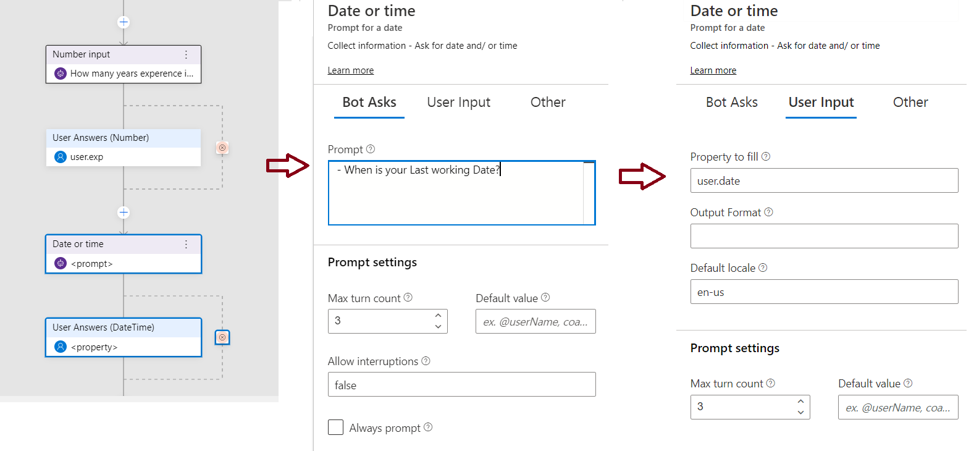Click the help icon next to the Prompt label
974x451 pixels.
click(371, 149)
